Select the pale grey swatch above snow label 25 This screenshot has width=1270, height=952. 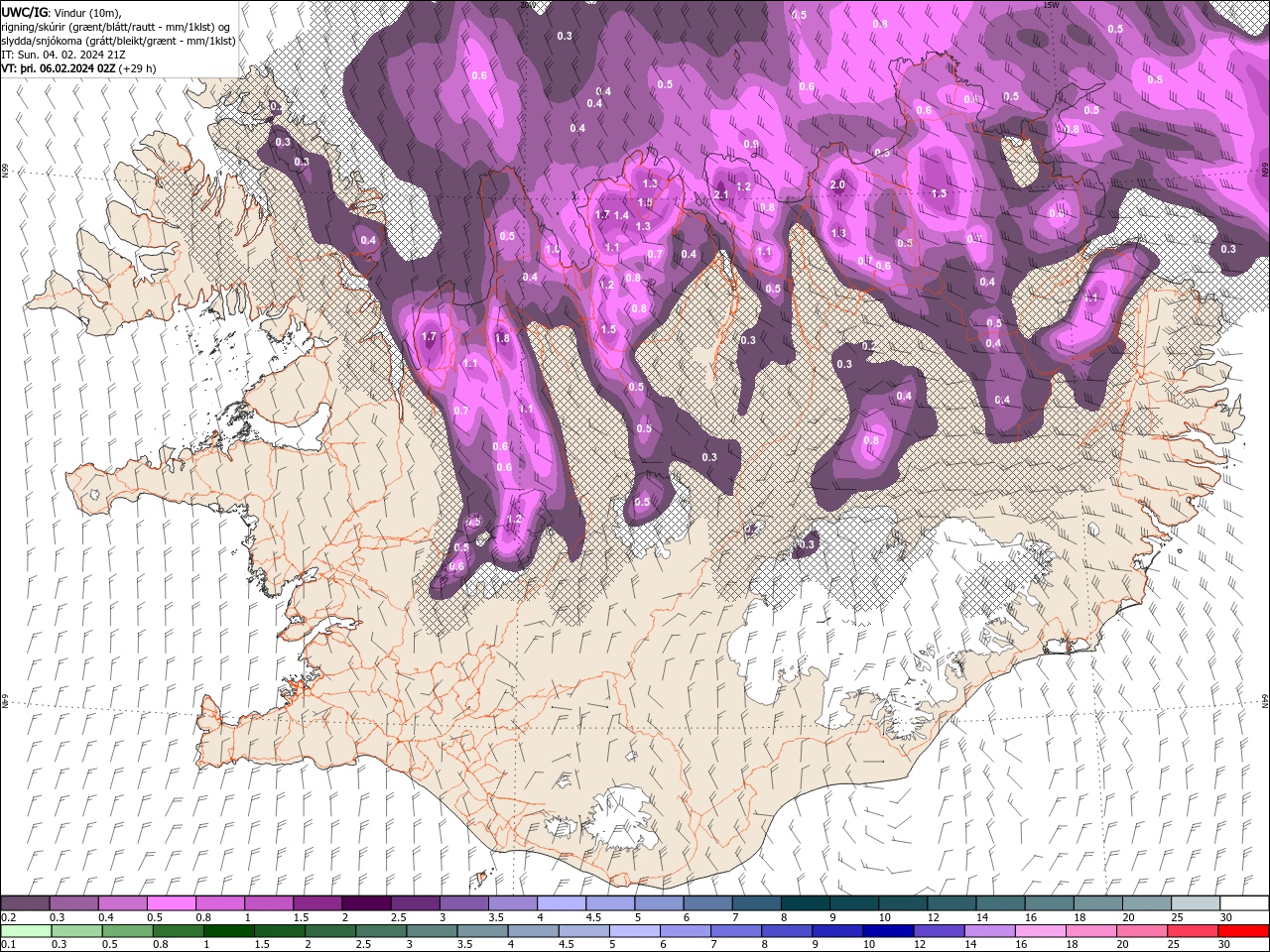pos(1195,903)
